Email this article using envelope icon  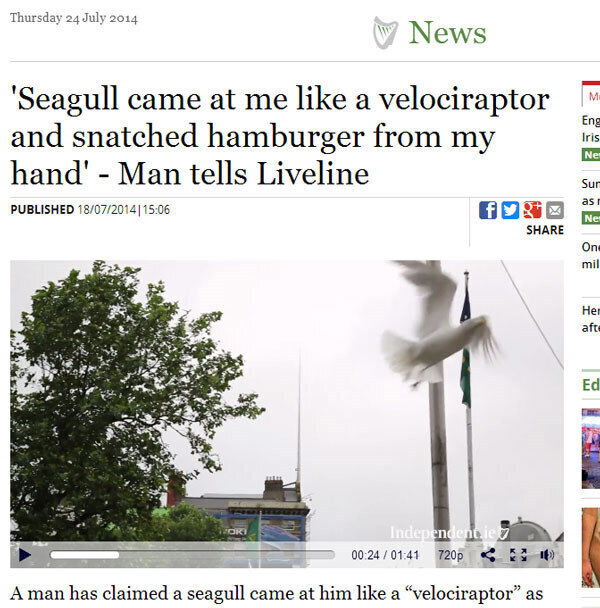[x=555, y=210]
